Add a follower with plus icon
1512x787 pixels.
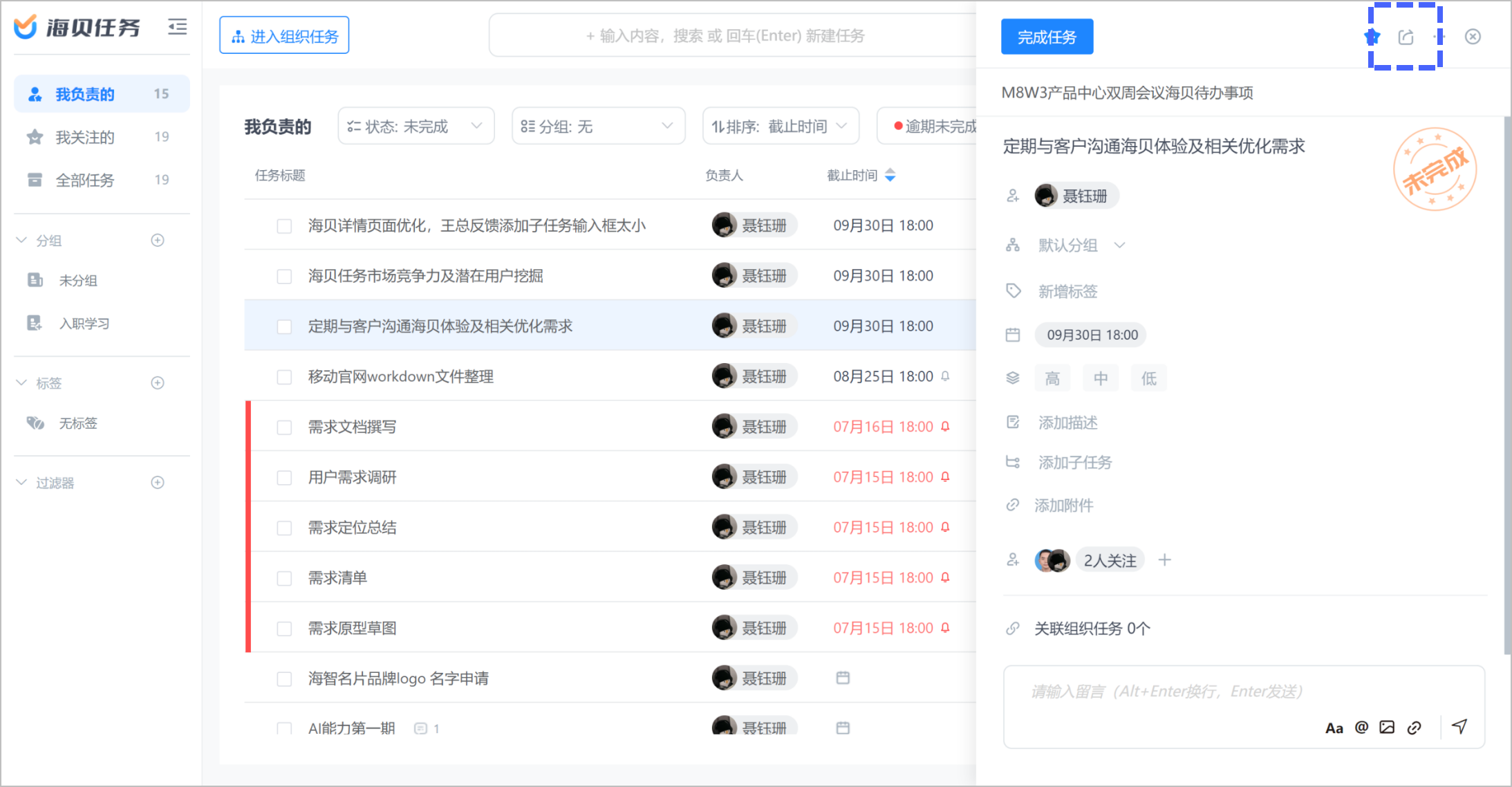pyautogui.click(x=1165, y=560)
